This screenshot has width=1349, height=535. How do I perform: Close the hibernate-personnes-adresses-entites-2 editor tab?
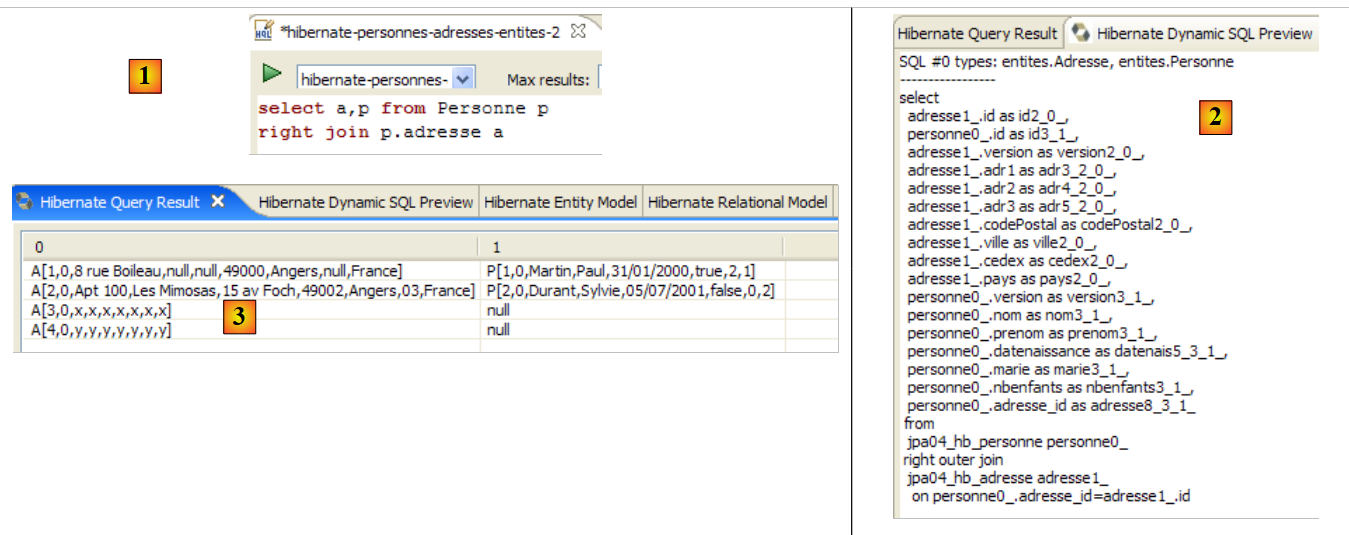(x=578, y=32)
